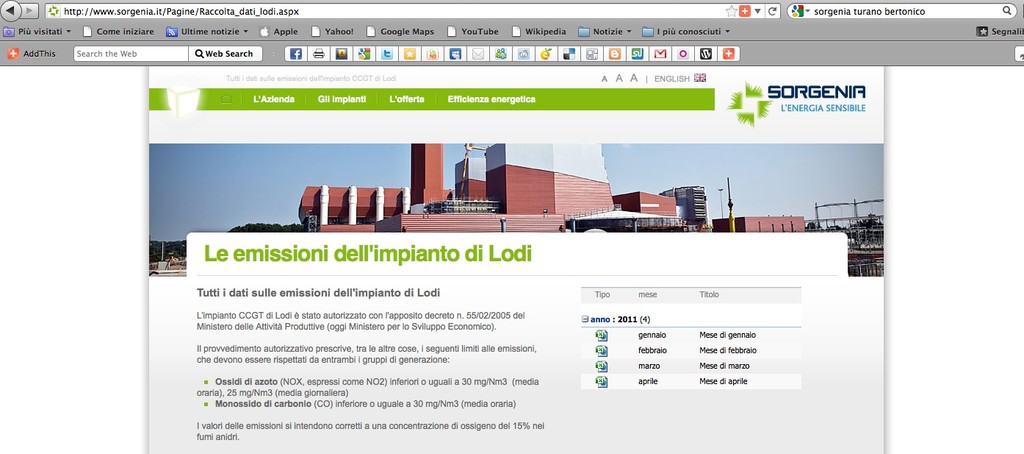Collapse the anno 2011 group

tap(585, 319)
